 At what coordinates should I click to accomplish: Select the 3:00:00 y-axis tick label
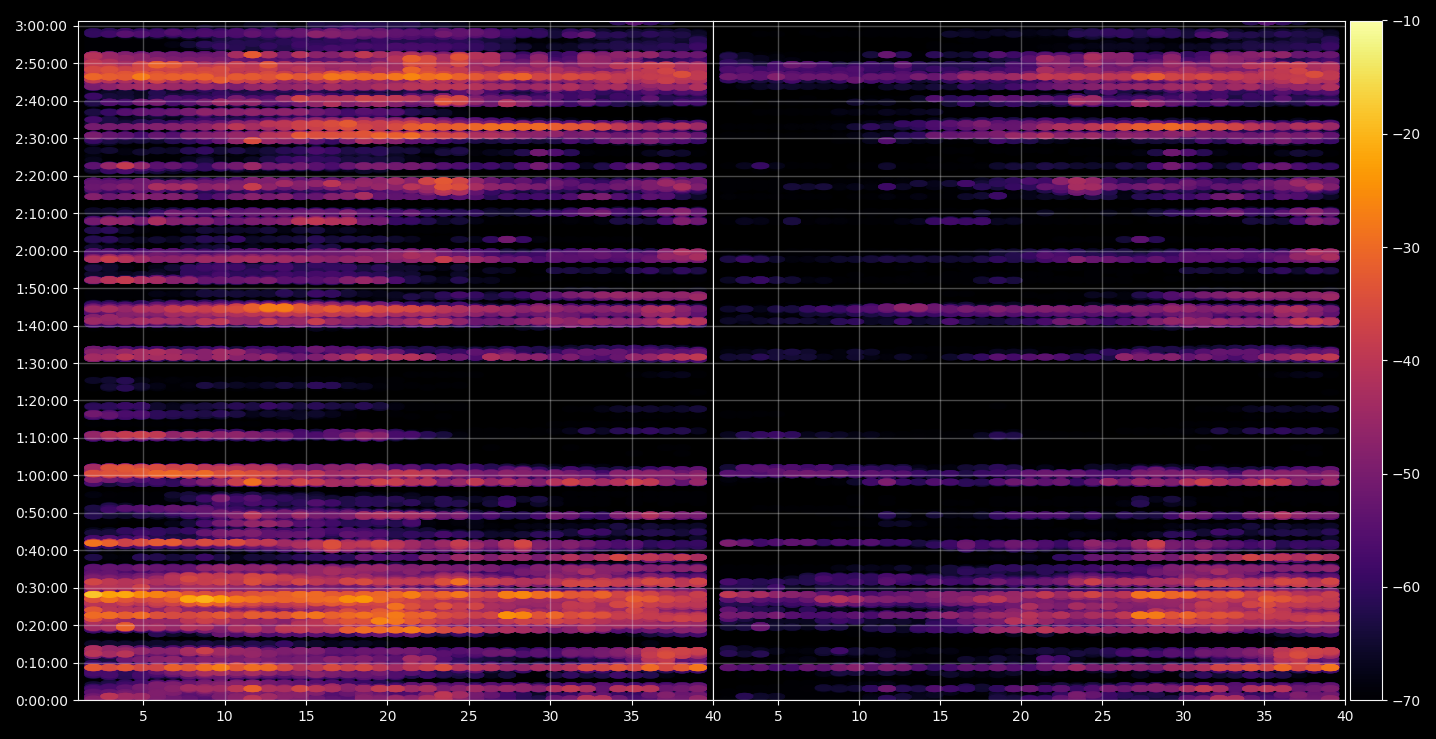pos(41,26)
